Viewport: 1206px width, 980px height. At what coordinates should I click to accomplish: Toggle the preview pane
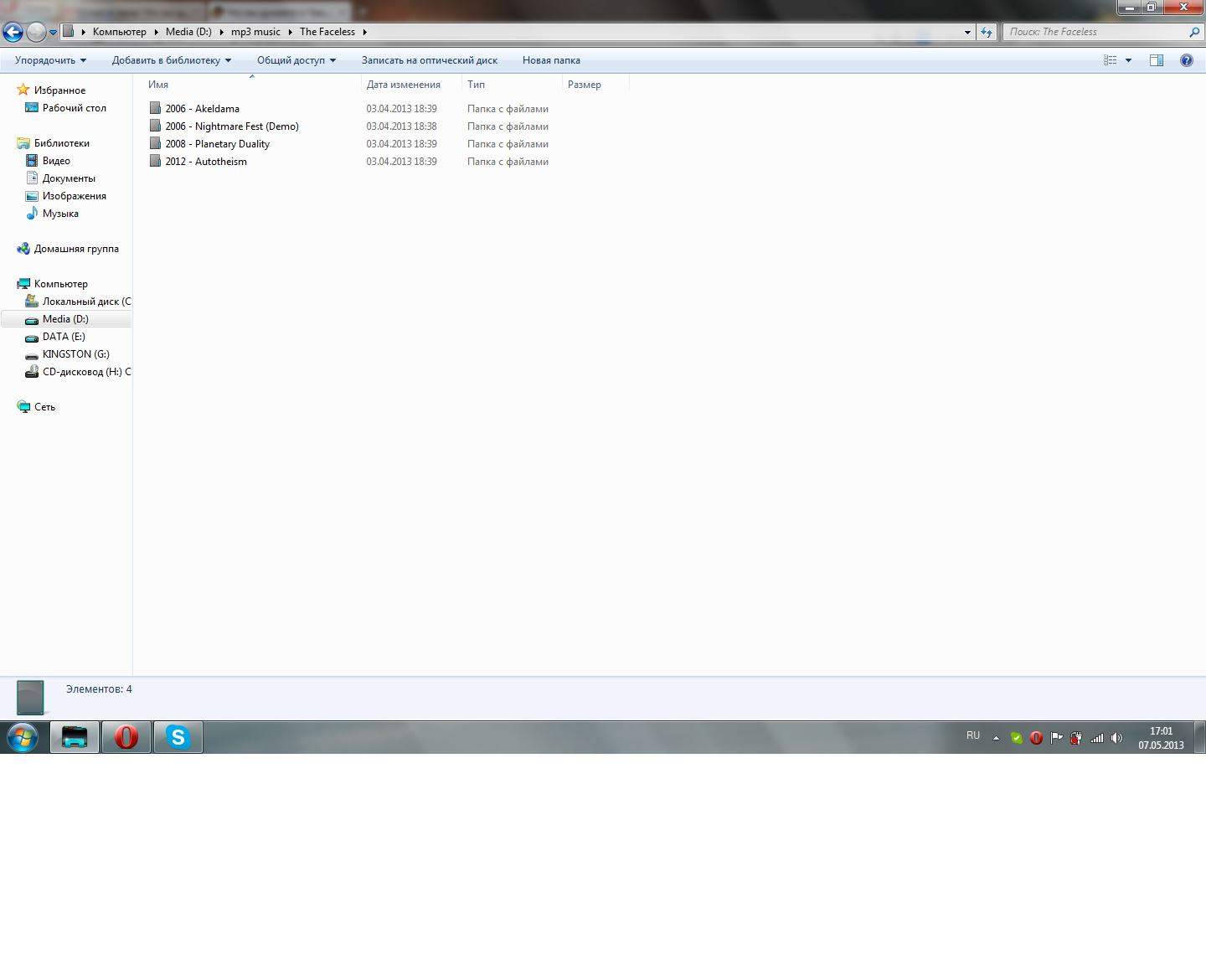[x=1157, y=60]
